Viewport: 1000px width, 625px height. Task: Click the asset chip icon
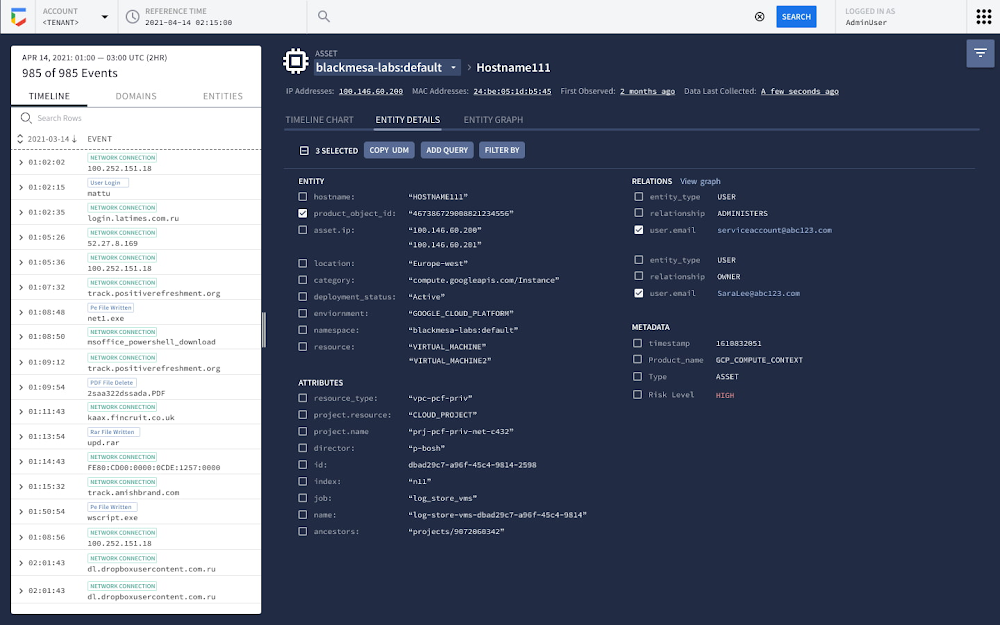(295, 60)
